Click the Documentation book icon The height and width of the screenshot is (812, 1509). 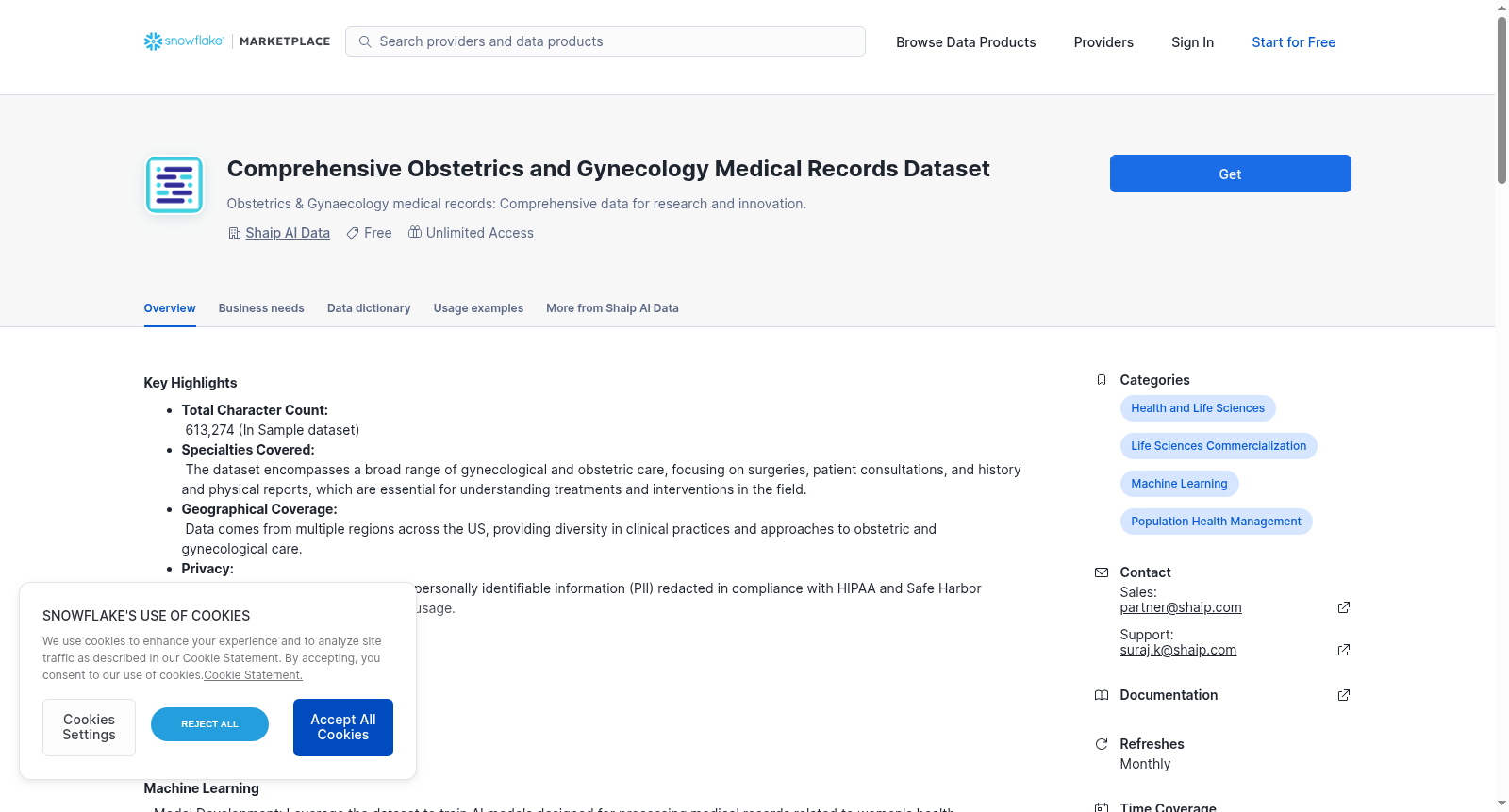(x=1102, y=695)
